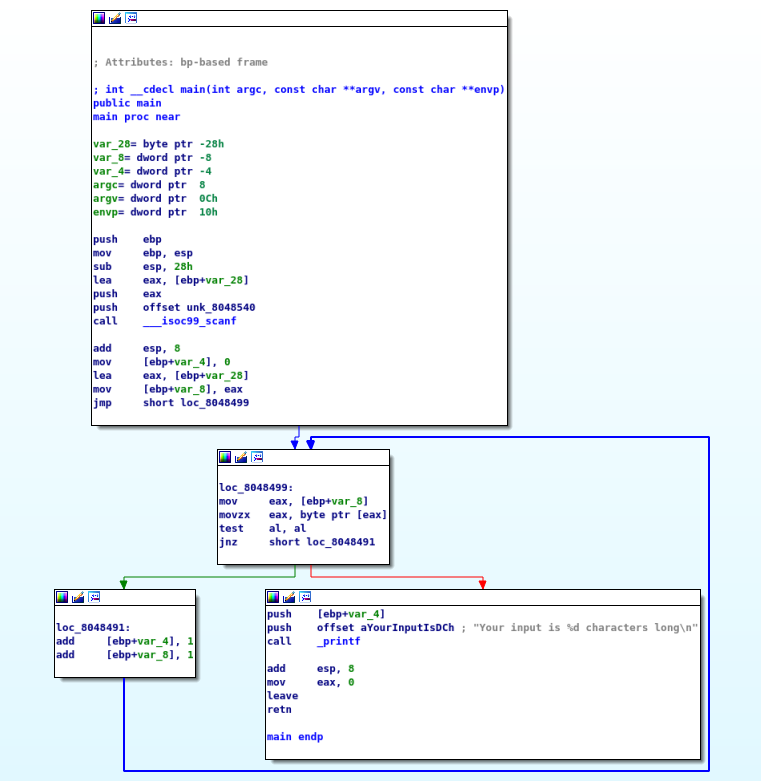
Task: Click the color icon on main block
Action: pos(99,18)
